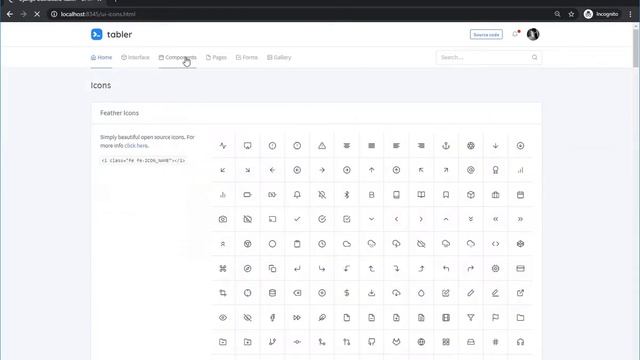Click the tabler logo

pos(111,34)
